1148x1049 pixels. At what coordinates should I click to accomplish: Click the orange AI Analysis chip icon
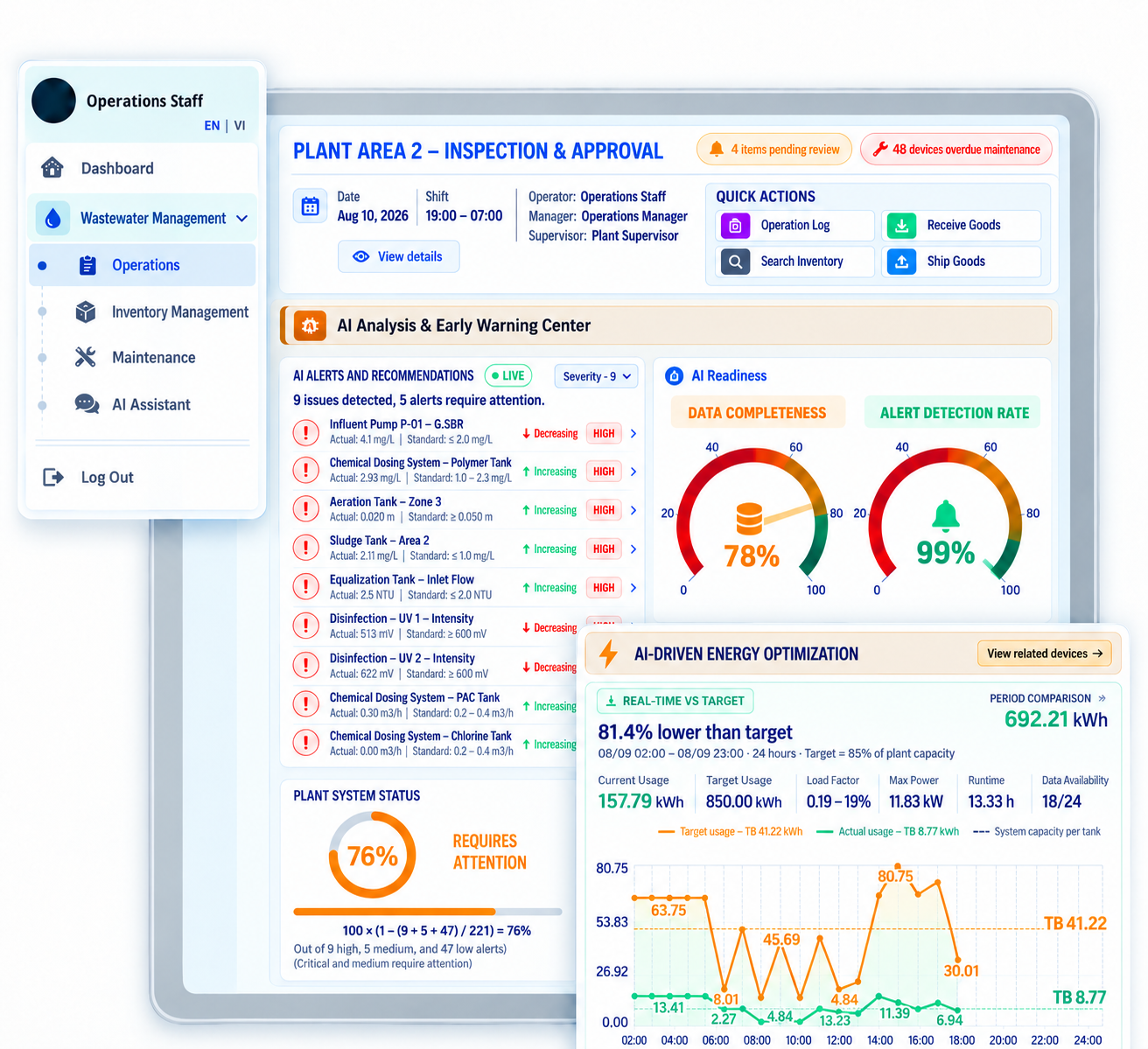click(310, 325)
